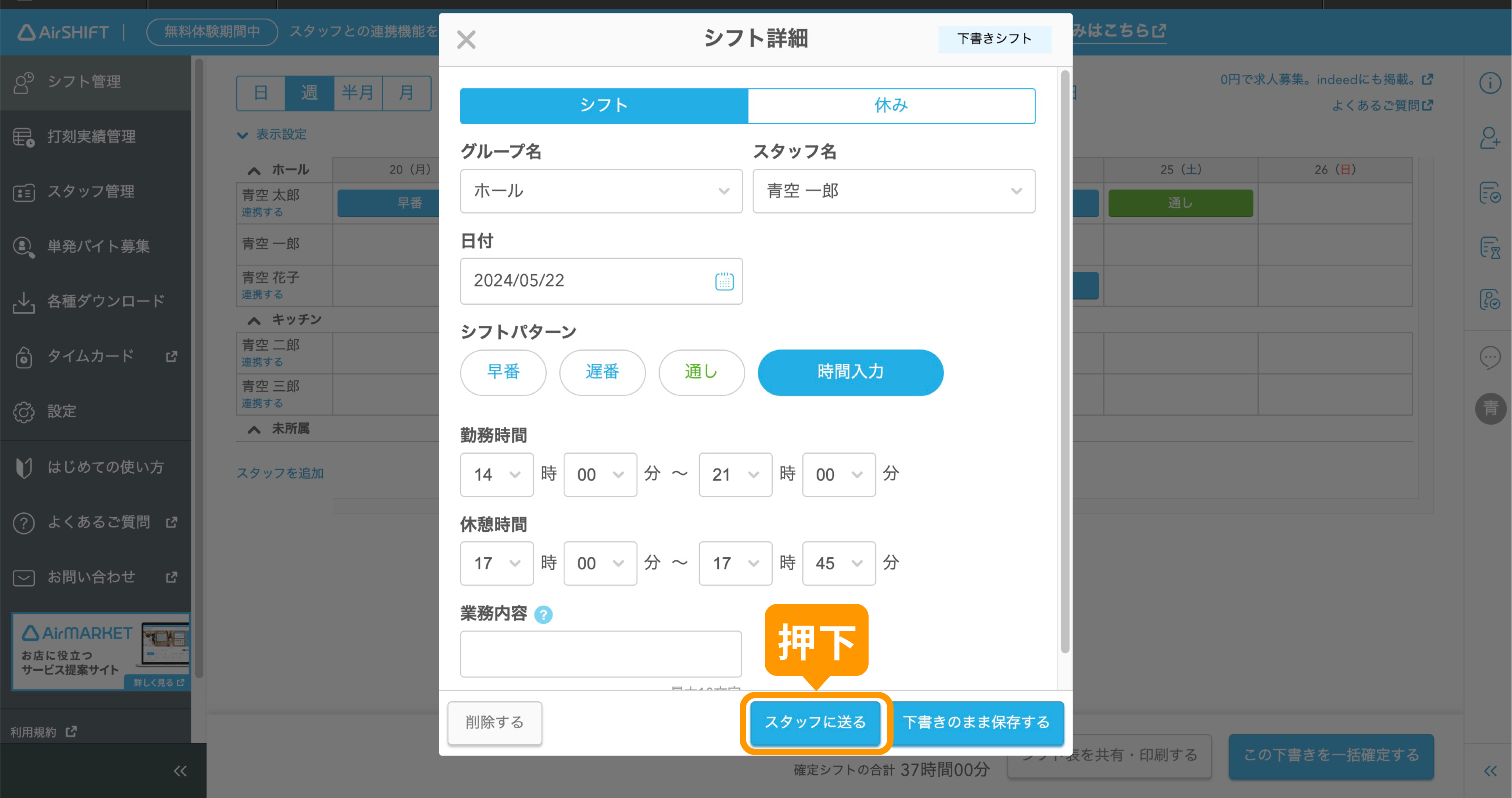1512x798 pixels.
Task: Click the add staff icon in right rail
Action: point(1490,138)
